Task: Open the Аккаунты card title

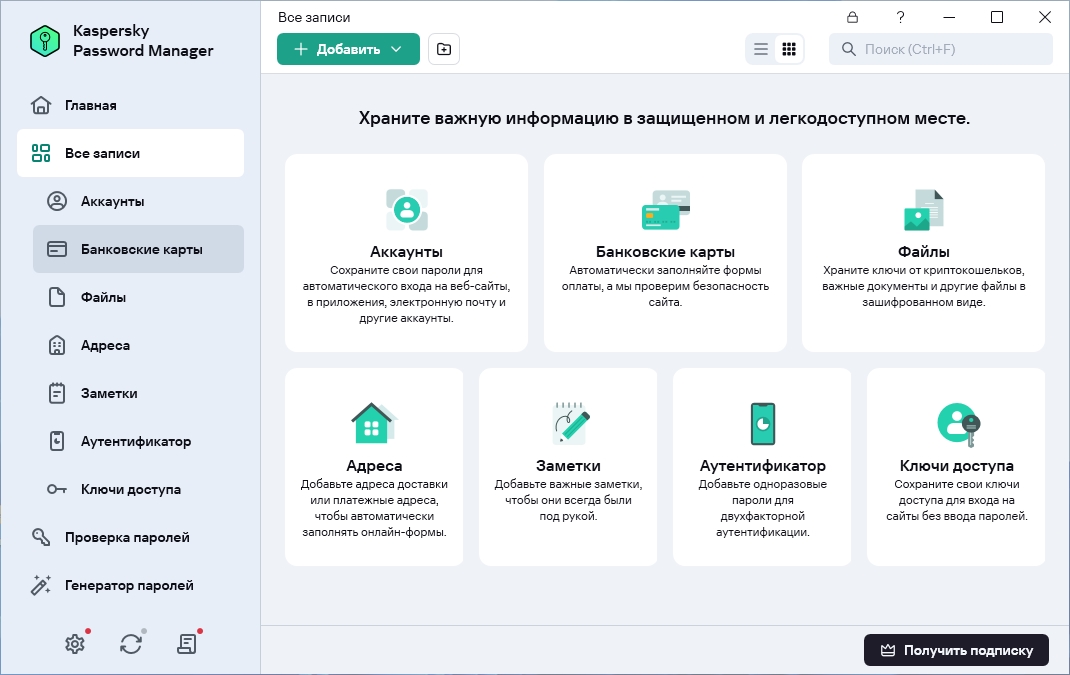Action: [407, 251]
